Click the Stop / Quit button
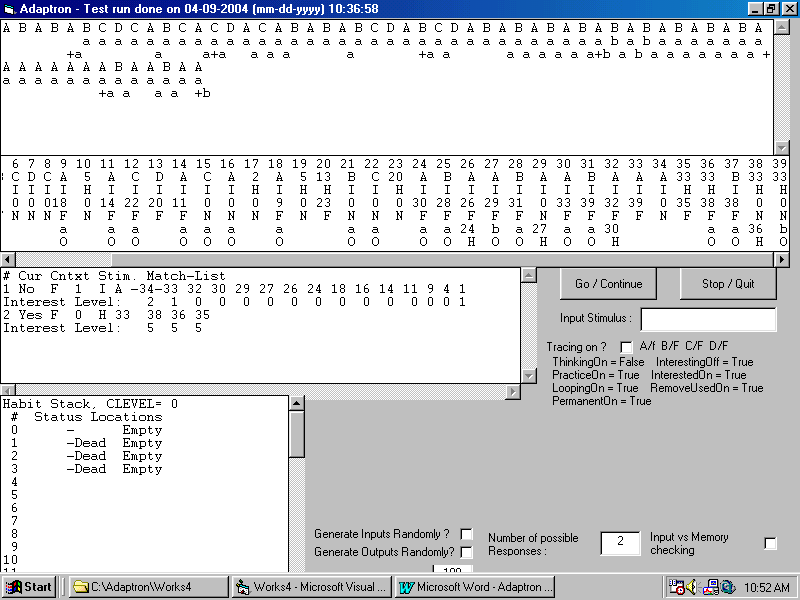The width and height of the screenshot is (800, 600). 728,284
